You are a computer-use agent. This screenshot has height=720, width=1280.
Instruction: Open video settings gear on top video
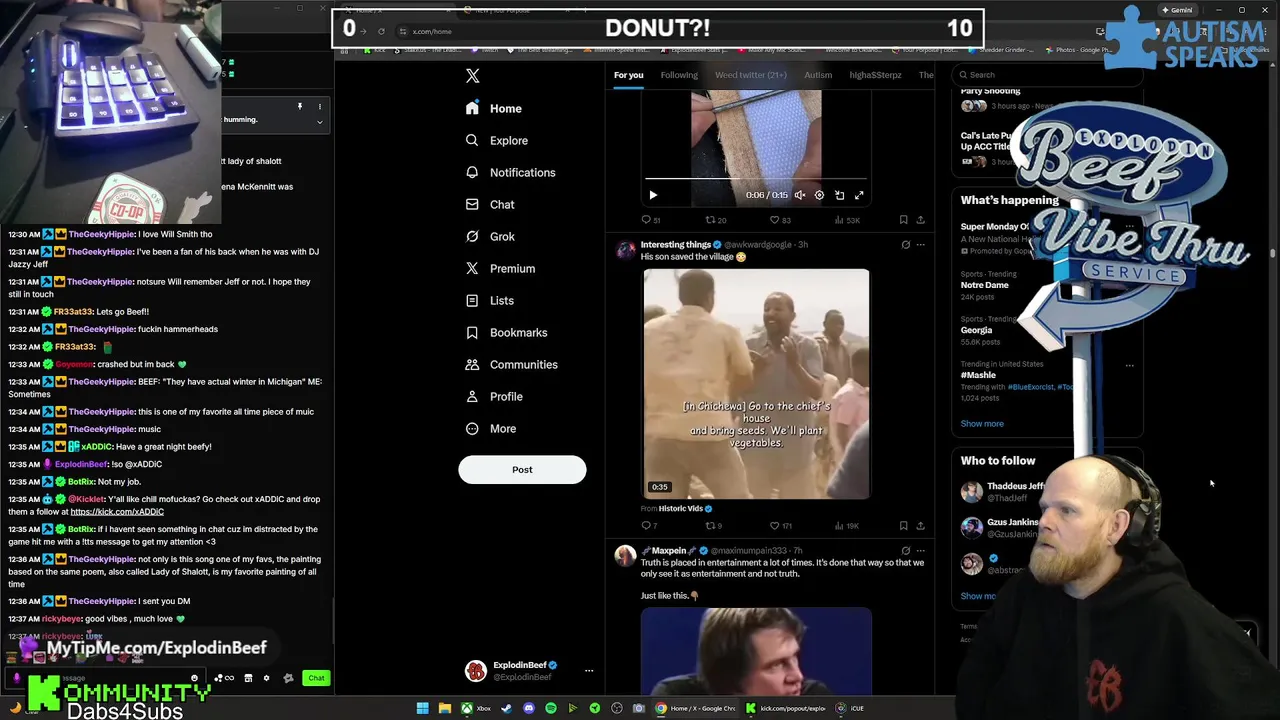[x=819, y=195]
